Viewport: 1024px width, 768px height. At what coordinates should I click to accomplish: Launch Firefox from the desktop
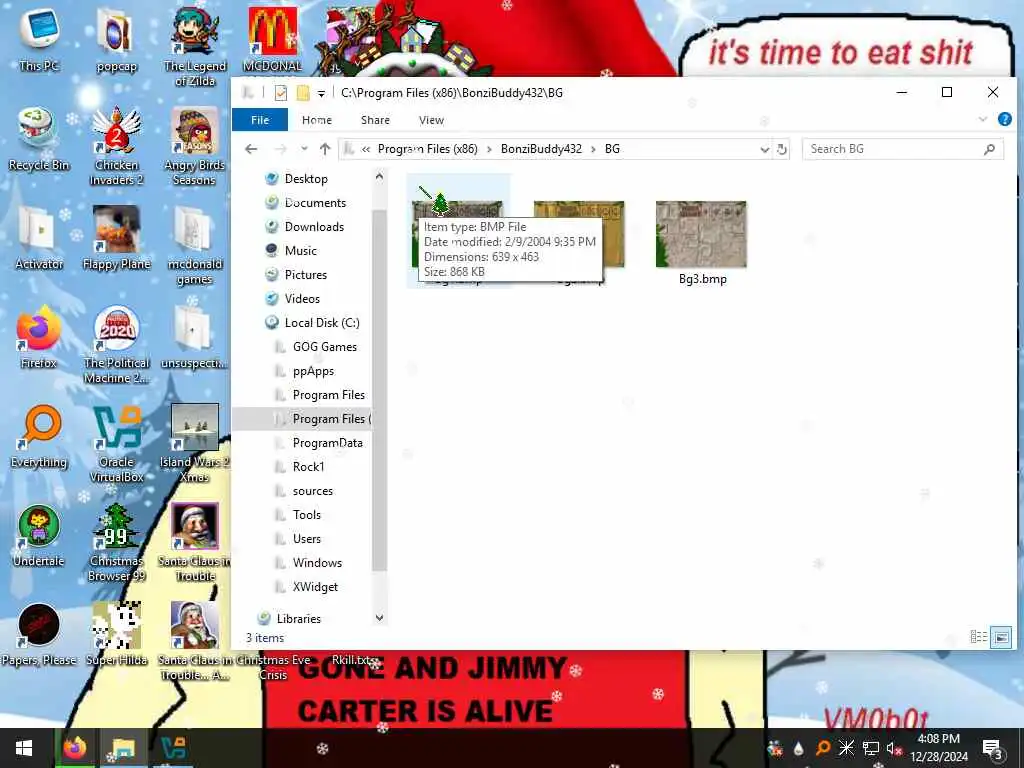[39, 337]
